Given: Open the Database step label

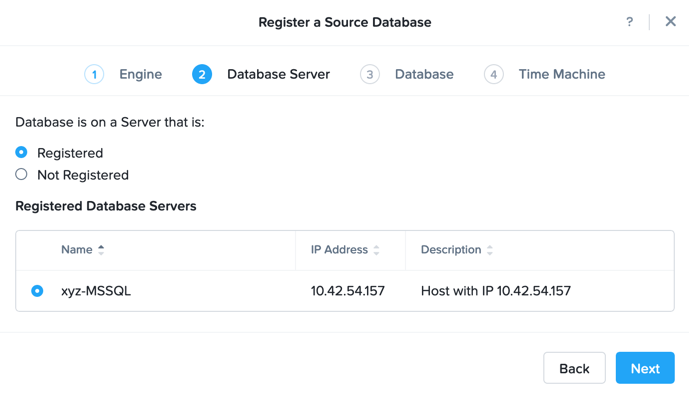Looking at the screenshot, I should click(x=424, y=74).
